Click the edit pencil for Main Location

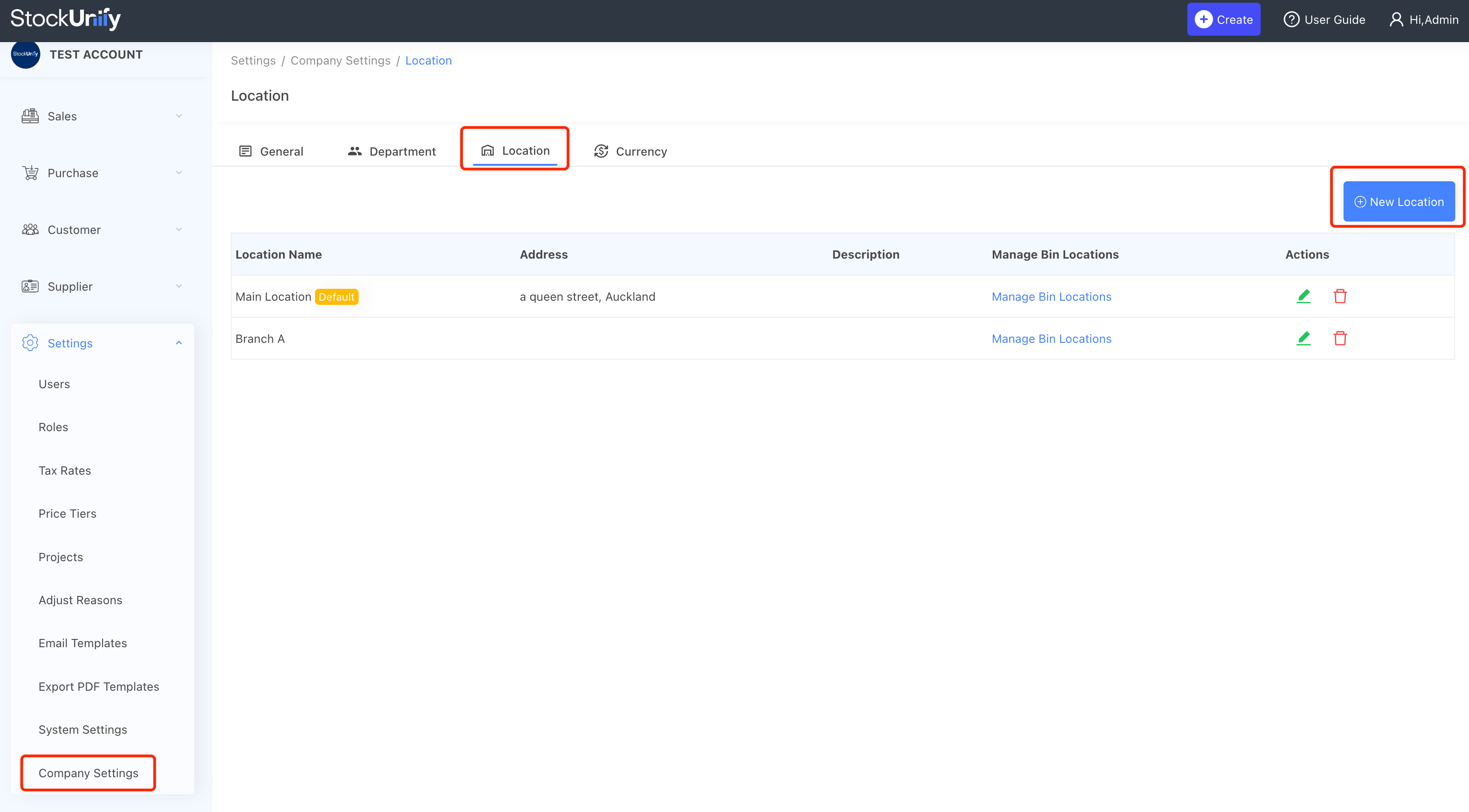[1303, 296]
